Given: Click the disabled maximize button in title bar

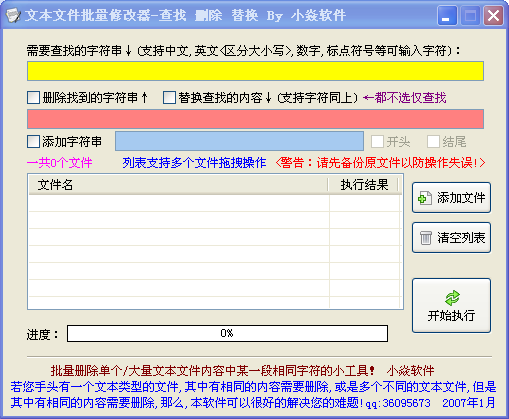Looking at the screenshot, I should tap(470, 15).
